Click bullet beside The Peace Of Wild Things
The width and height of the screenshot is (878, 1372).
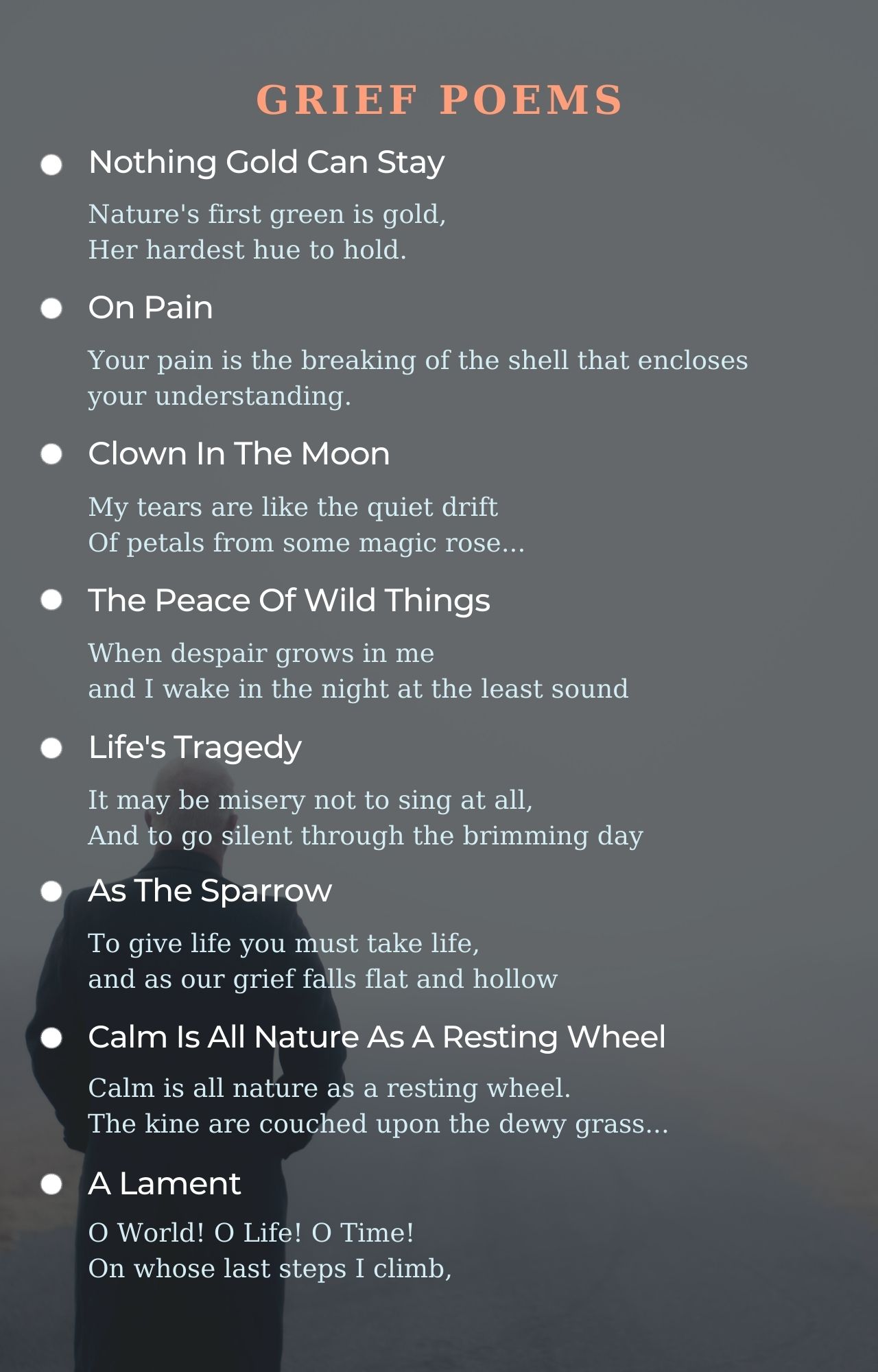tap(51, 600)
